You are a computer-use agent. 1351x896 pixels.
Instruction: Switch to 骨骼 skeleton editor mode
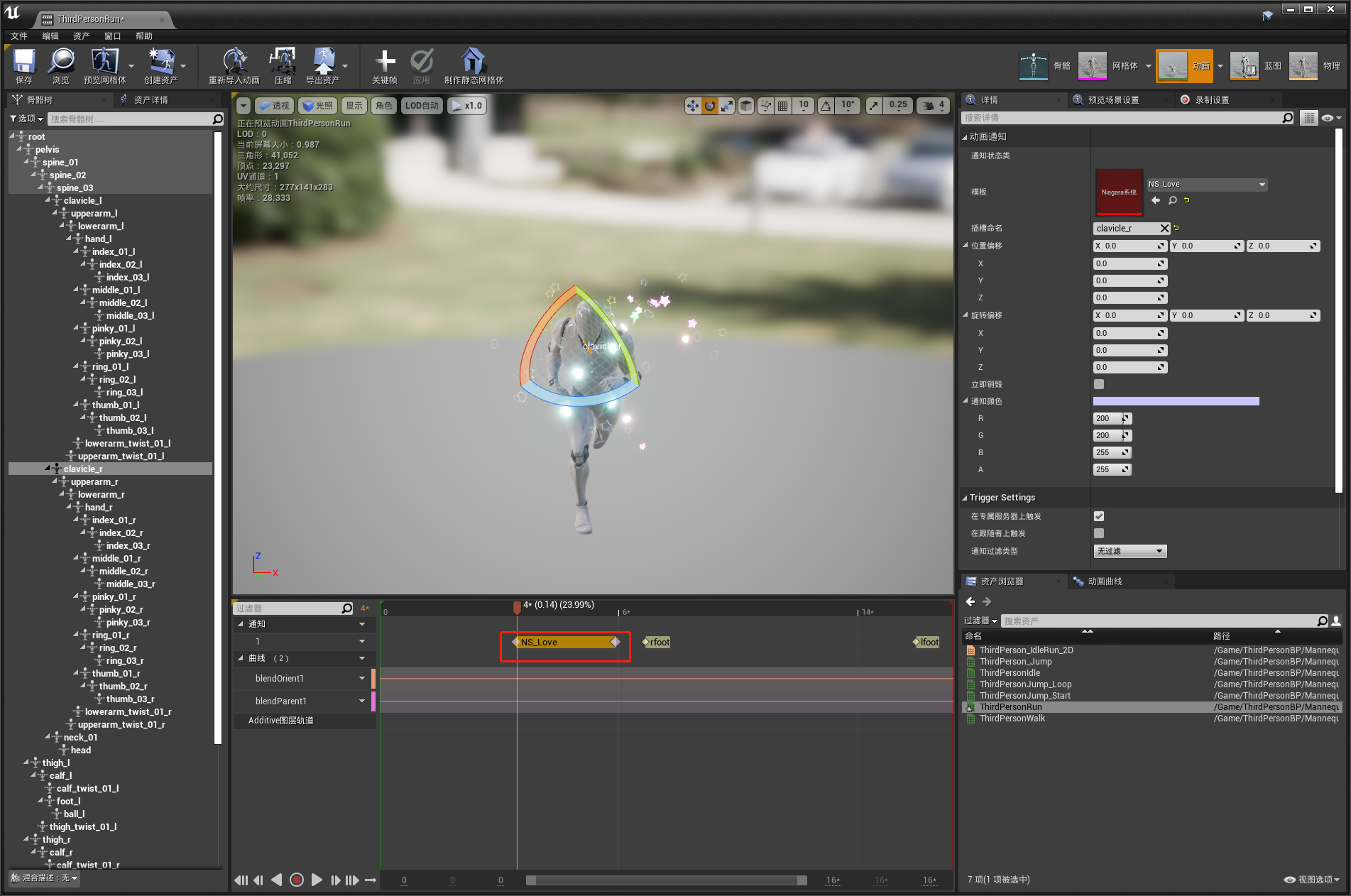(x=1044, y=66)
